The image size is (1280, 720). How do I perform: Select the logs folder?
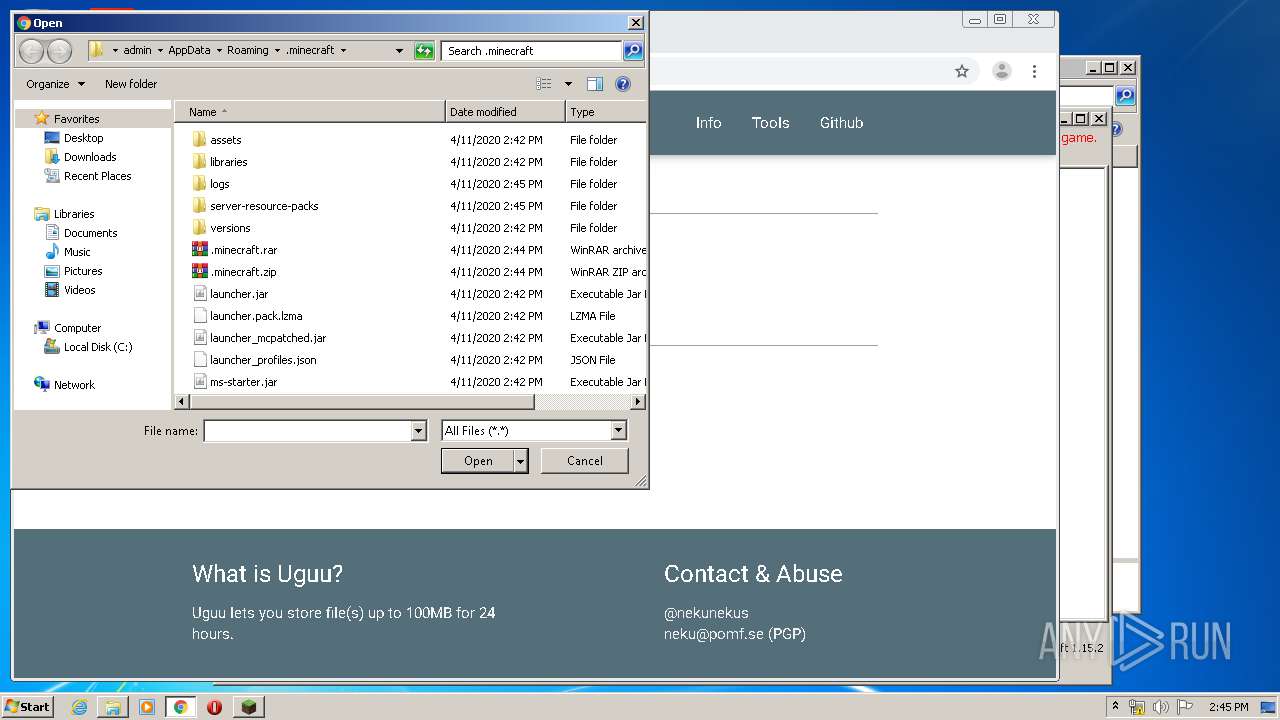pyautogui.click(x=220, y=184)
